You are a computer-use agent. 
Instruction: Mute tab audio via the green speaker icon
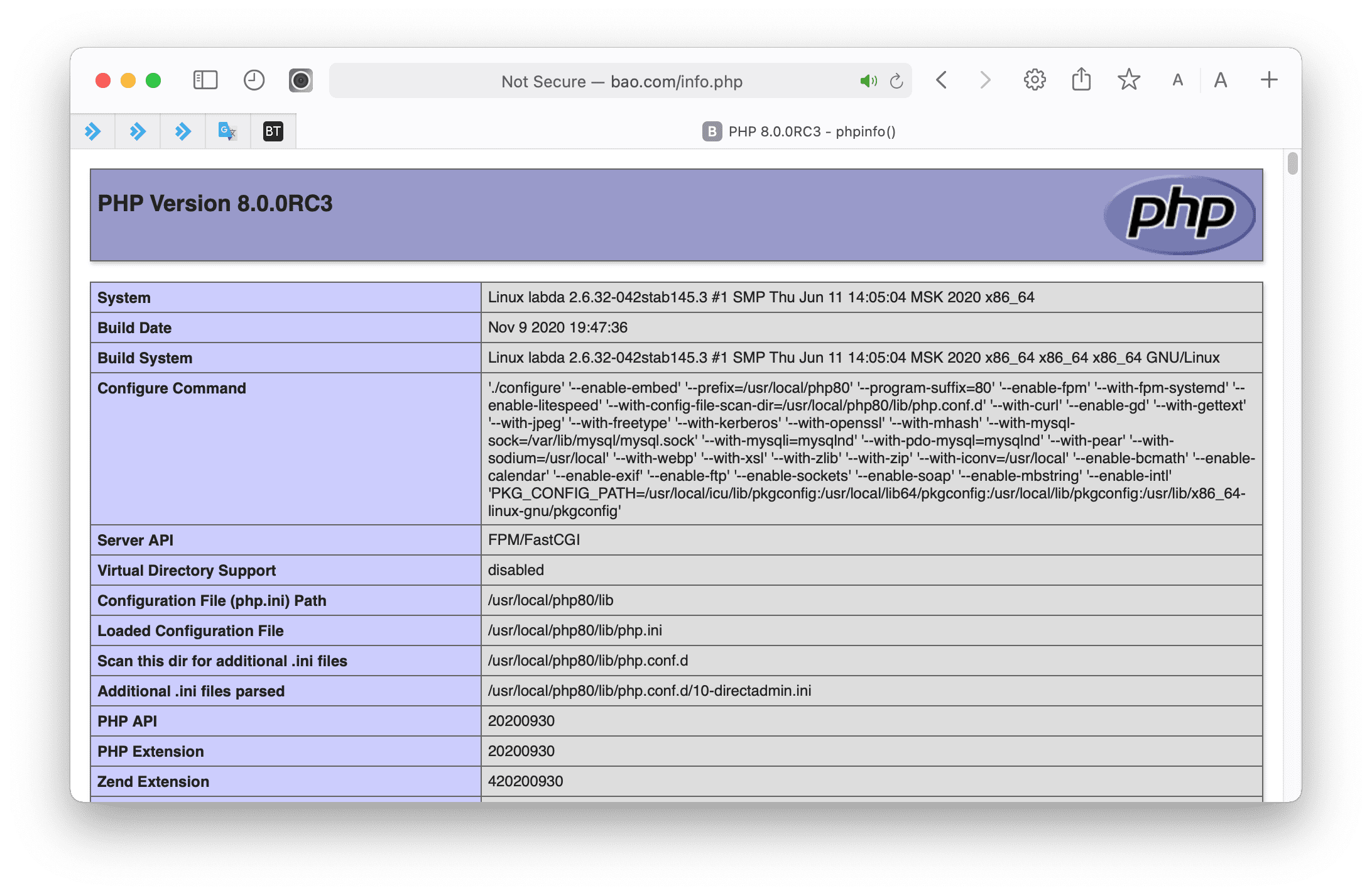(868, 80)
